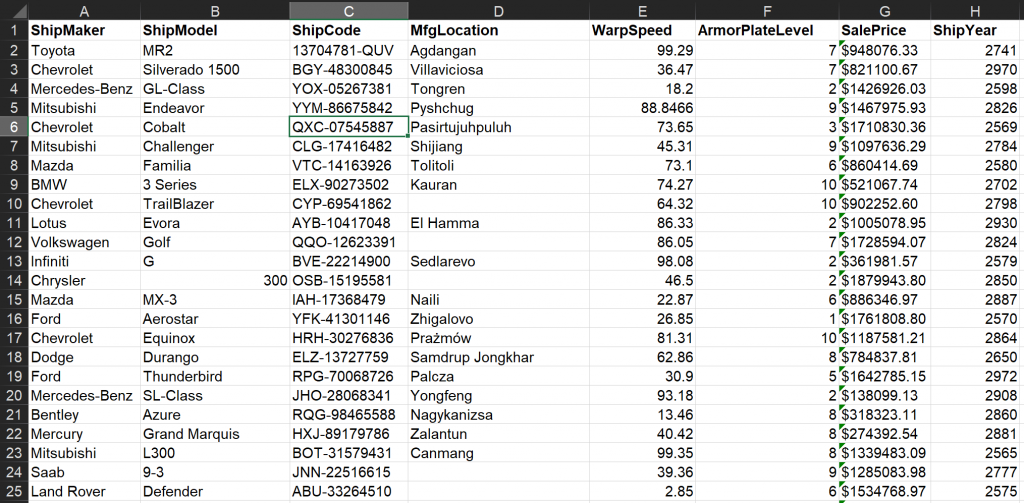This screenshot has height=503, width=1024.
Task: Select cell containing Sedlarevo
Action: (499, 261)
